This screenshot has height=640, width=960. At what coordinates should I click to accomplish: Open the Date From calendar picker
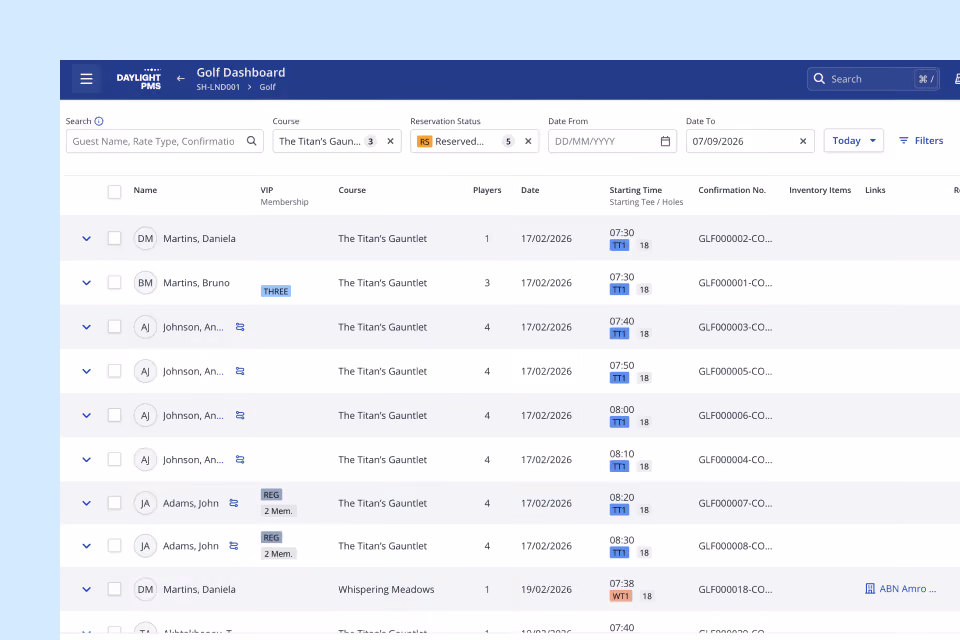pos(666,141)
